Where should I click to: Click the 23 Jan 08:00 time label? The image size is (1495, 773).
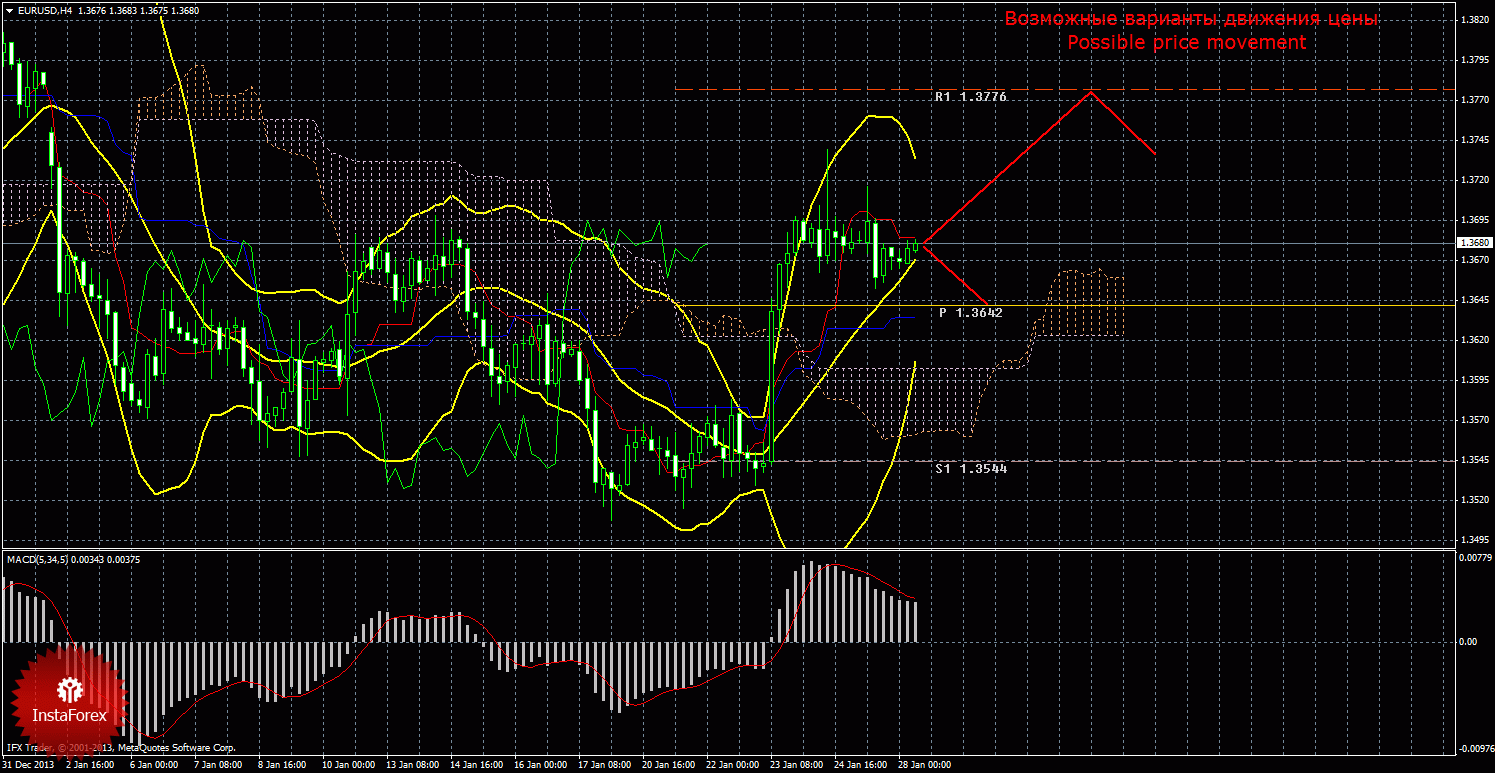point(796,765)
